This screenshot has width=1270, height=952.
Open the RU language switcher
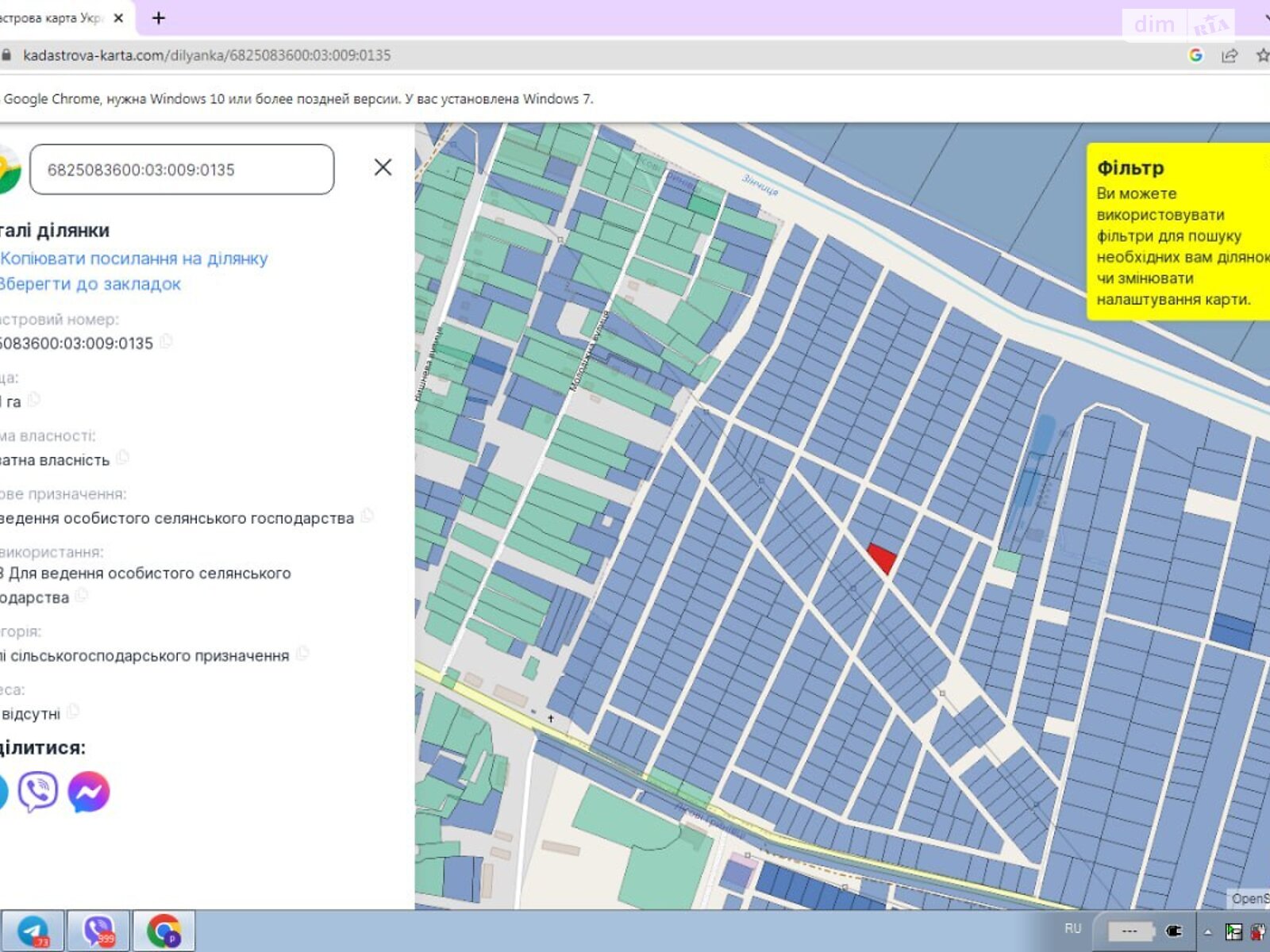pyautogui.click(x=1073, y=928)
